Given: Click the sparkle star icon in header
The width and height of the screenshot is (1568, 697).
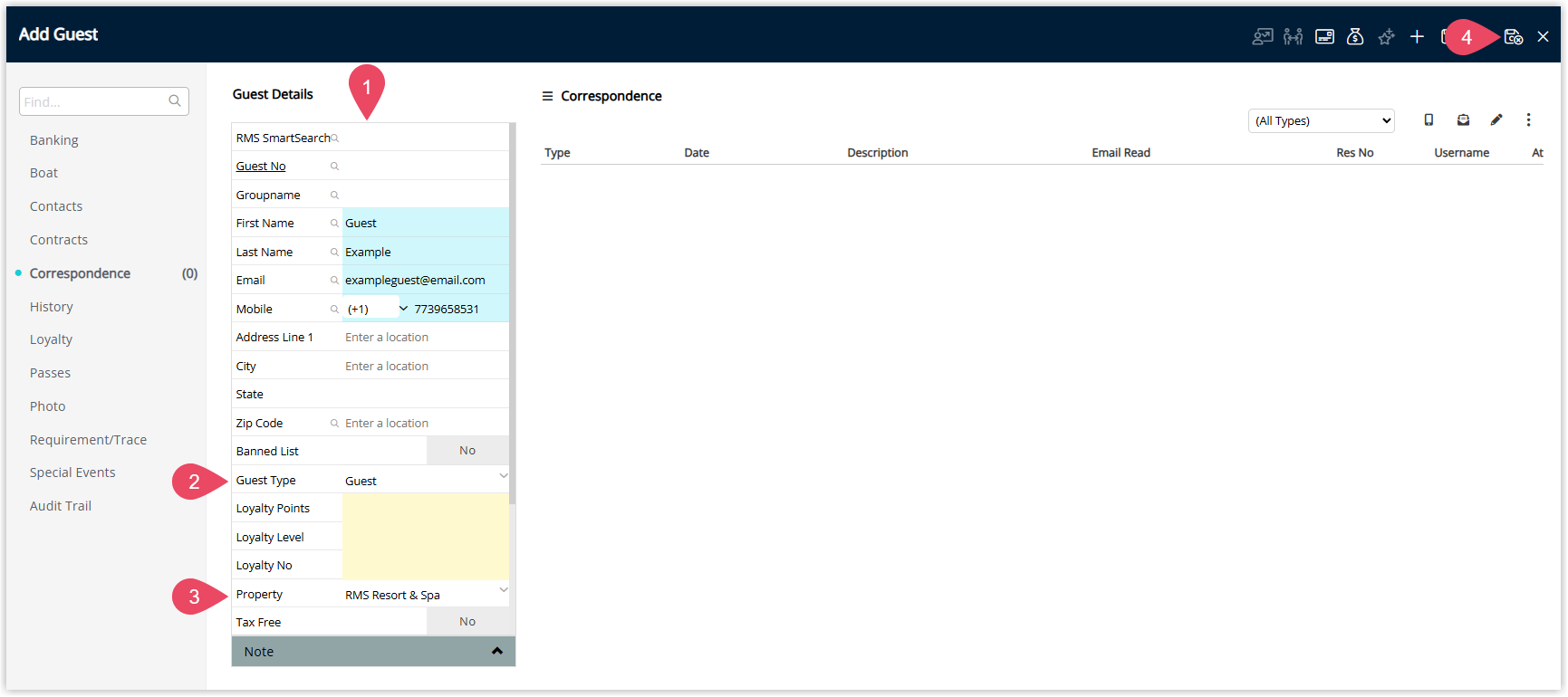Looking at the screenshot, I should pyautogui.click(x=1386, y=36).
